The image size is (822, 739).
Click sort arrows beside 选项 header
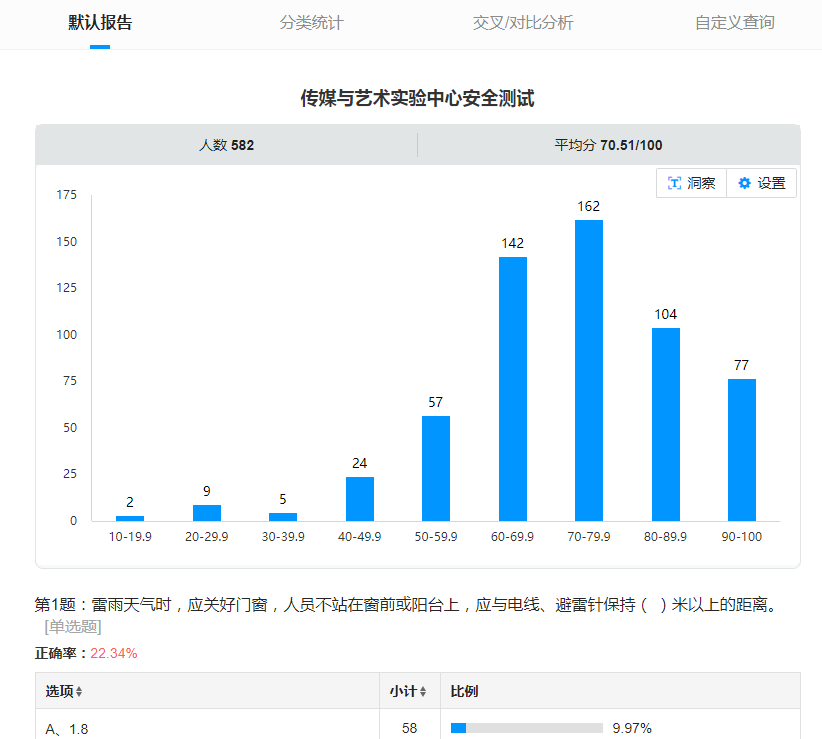[x=79, y=692]
